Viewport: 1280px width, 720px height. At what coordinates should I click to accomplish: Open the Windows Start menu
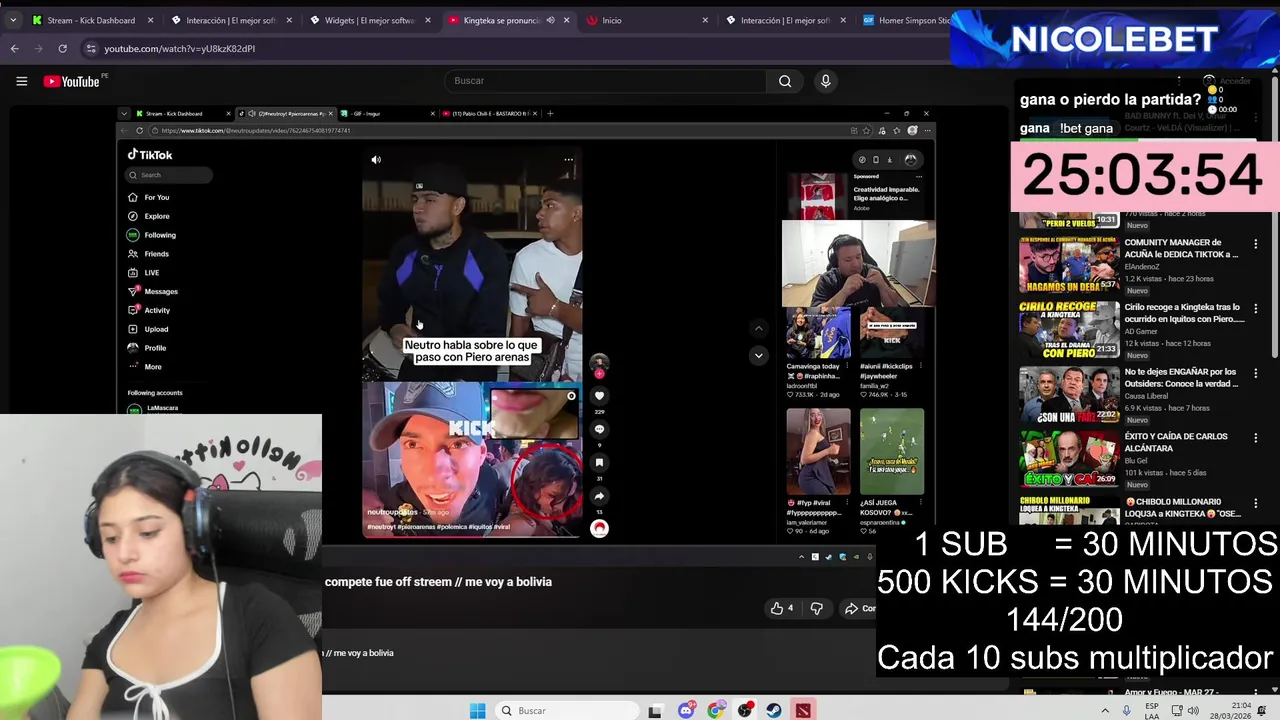click(x=478, y=711)
